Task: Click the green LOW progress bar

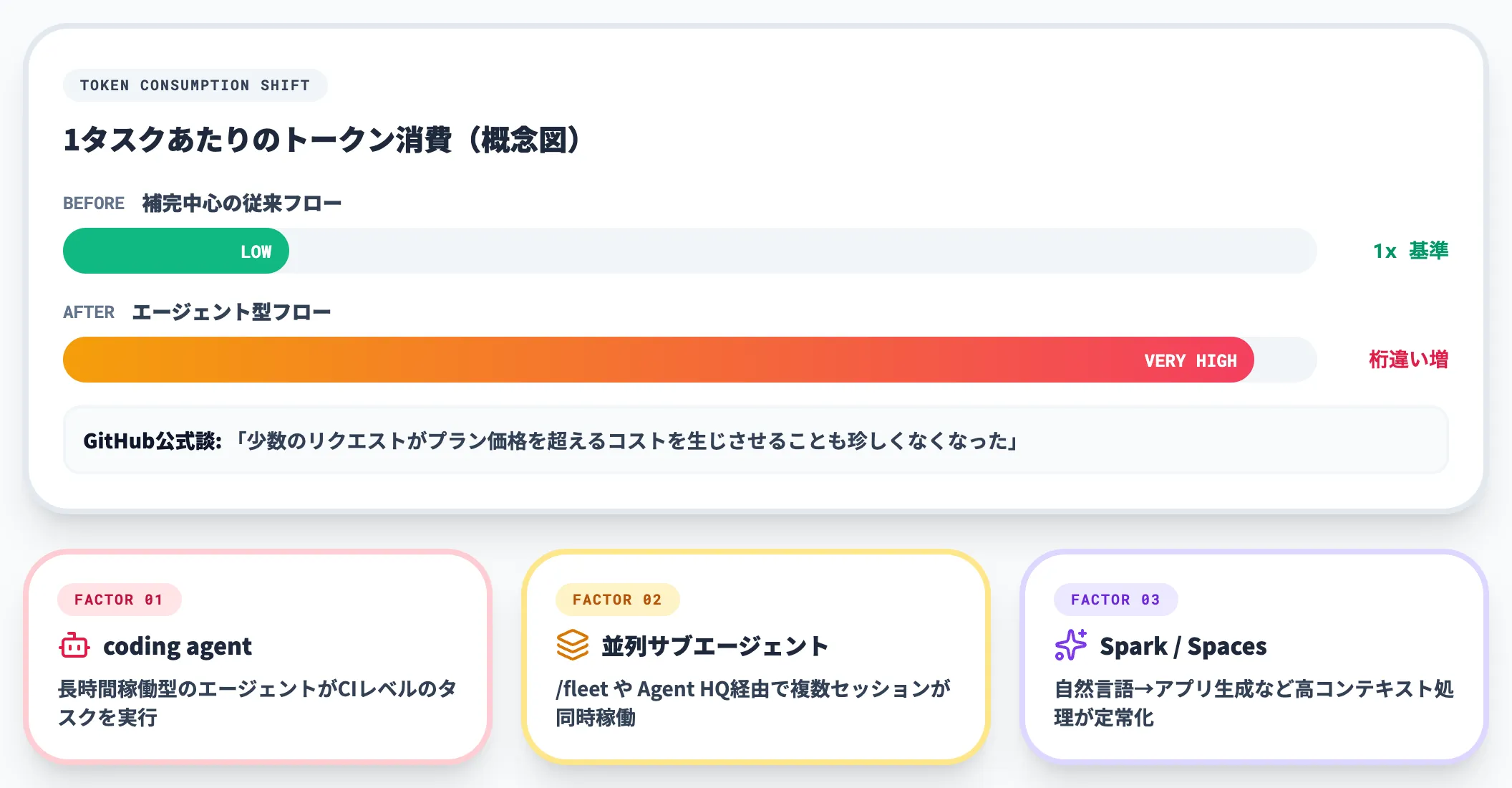Action: pyautogui.click(x=176, y=251)
